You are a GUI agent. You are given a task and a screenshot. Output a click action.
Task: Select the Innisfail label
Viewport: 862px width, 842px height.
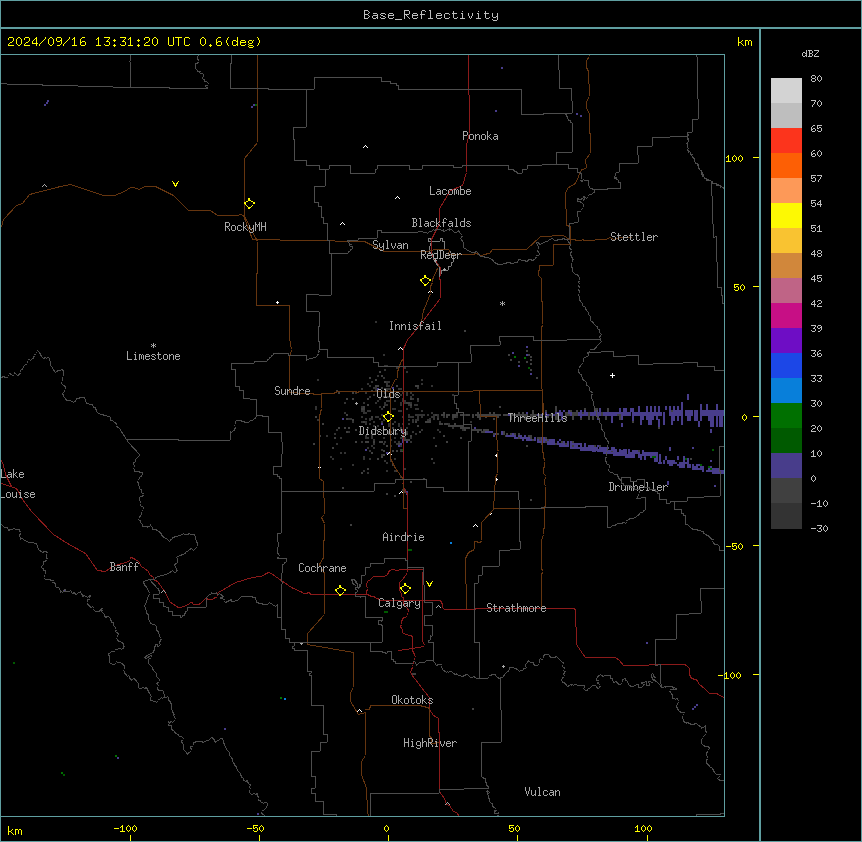pos(415,326)
